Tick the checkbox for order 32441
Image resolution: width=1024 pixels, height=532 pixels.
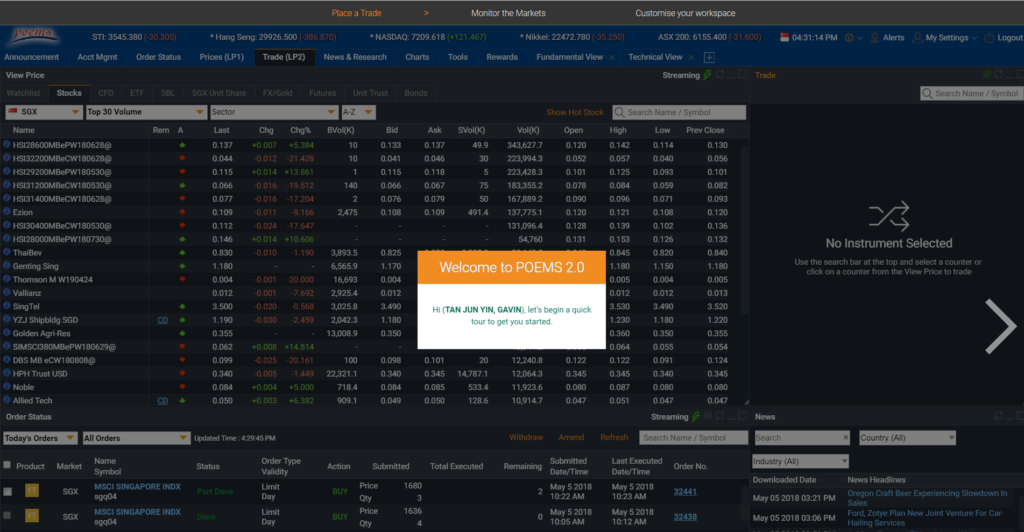tap(7, 492)
